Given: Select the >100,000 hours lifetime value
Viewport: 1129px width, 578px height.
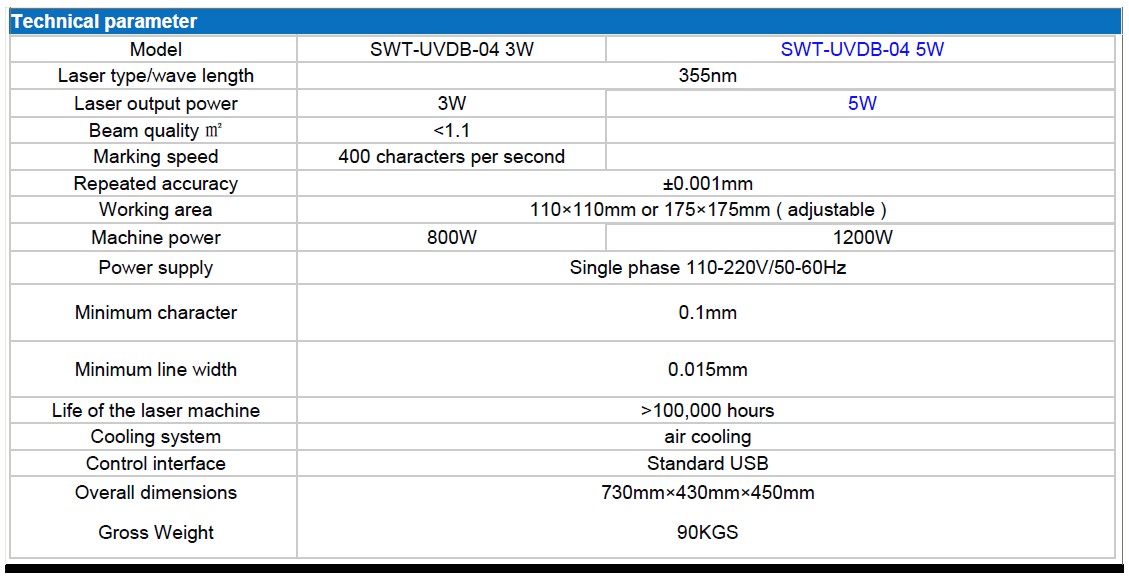Looking at the screenshot, I should (707, 411).
